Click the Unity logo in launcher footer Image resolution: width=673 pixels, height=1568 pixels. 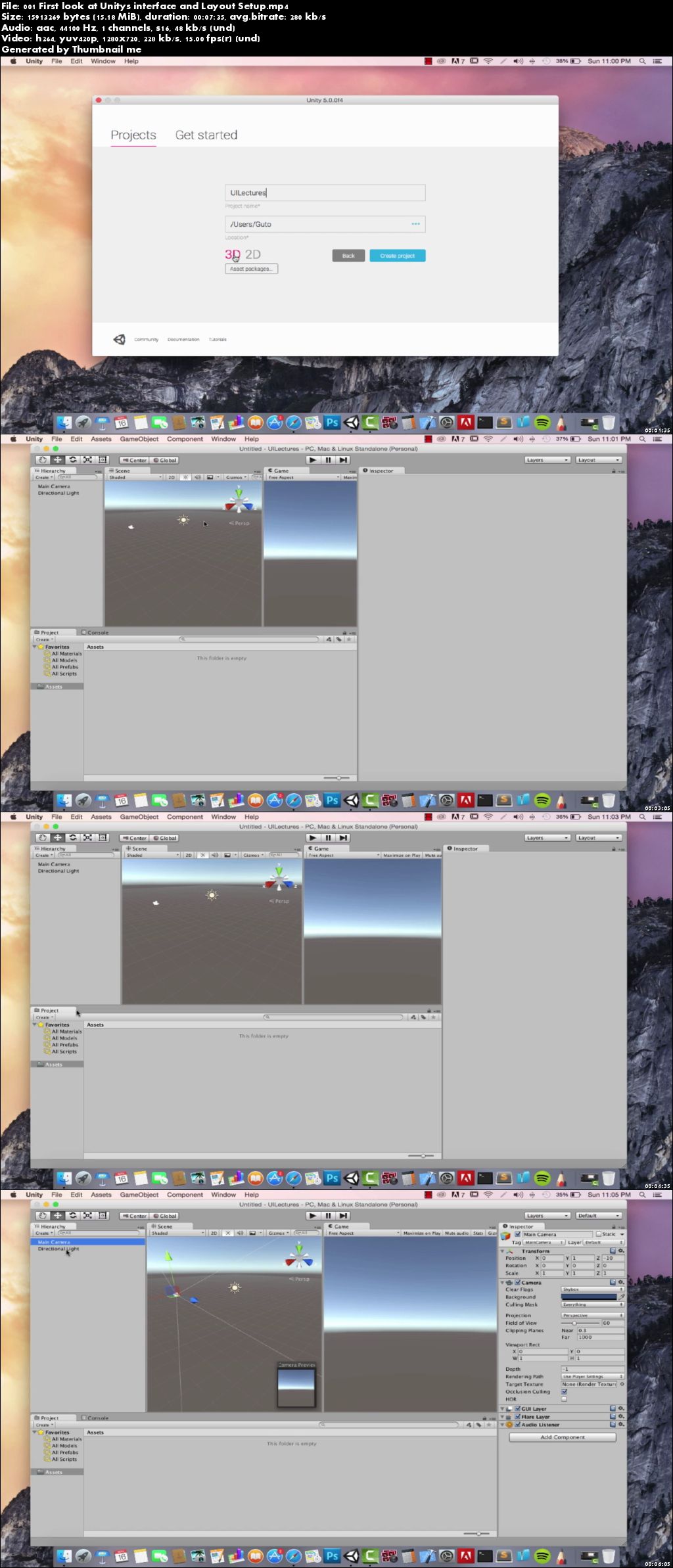pos(119,339)
